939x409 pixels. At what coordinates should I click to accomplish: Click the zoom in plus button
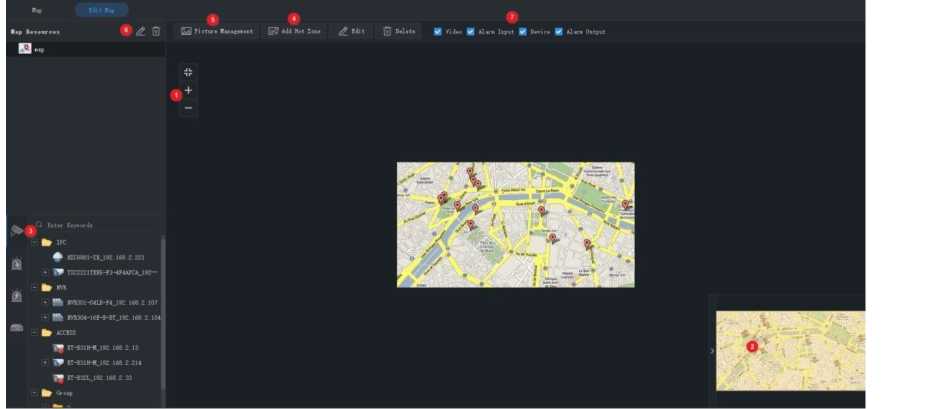click(188, 90)
